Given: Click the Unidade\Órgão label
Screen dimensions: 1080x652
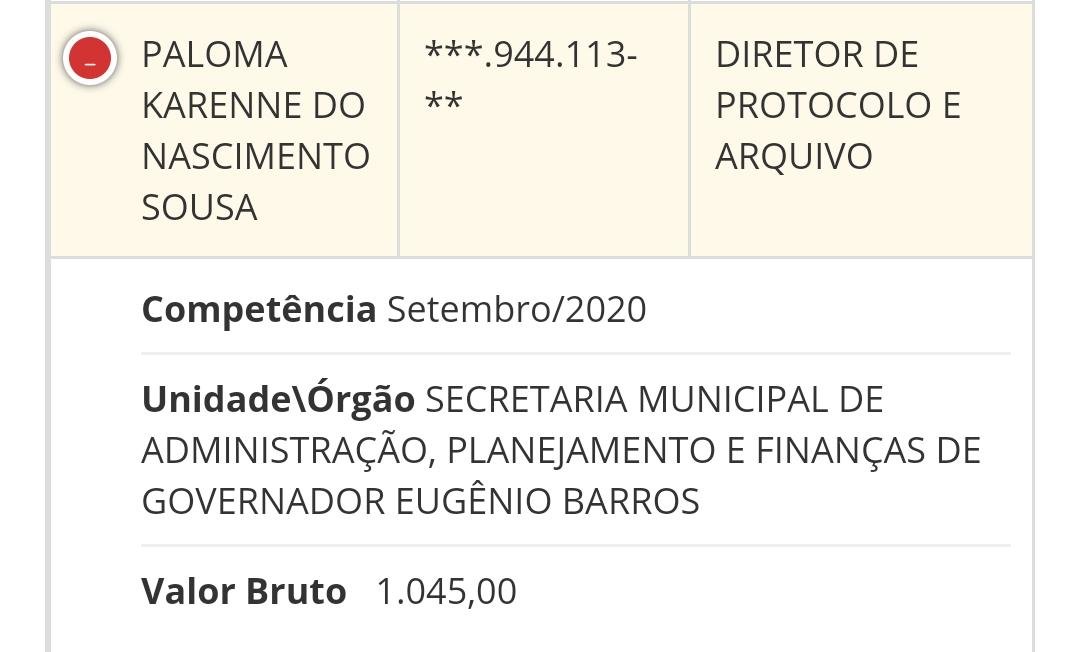Looking at the screenshot, I should pyautogui.click(x=278, y=399).
